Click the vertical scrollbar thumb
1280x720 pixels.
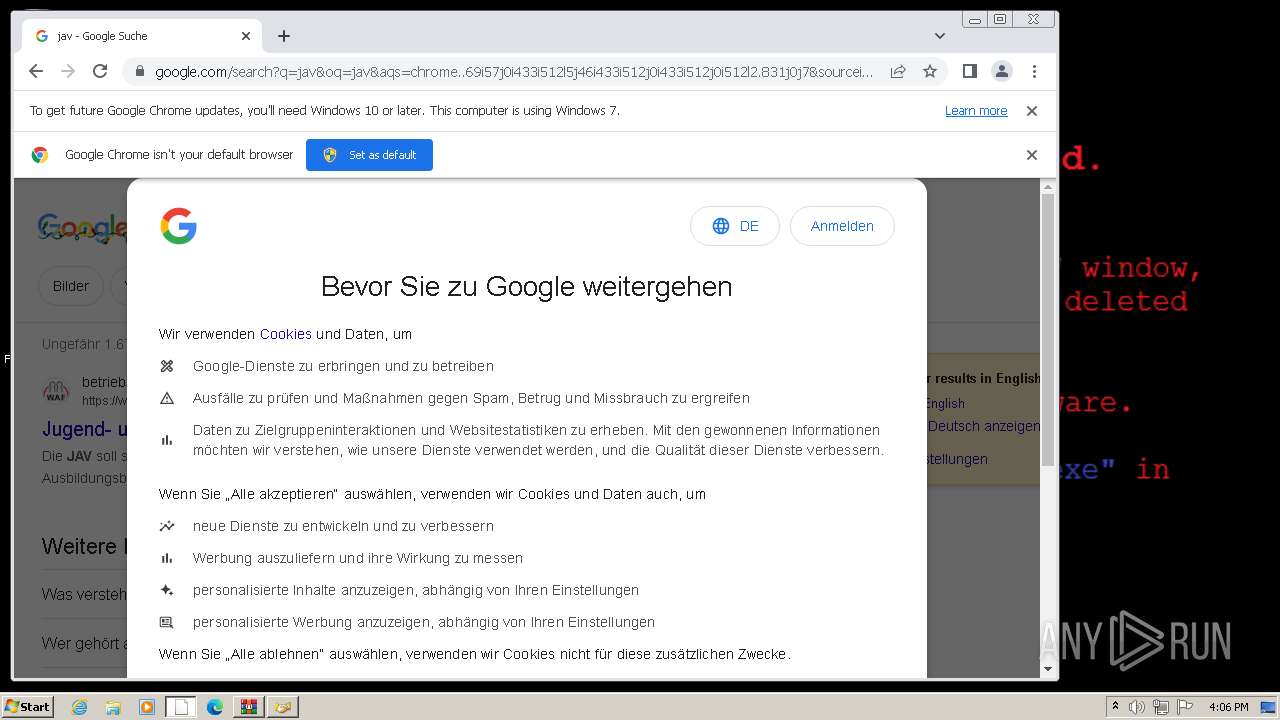pyautogui.click(x=1048, y=330)
